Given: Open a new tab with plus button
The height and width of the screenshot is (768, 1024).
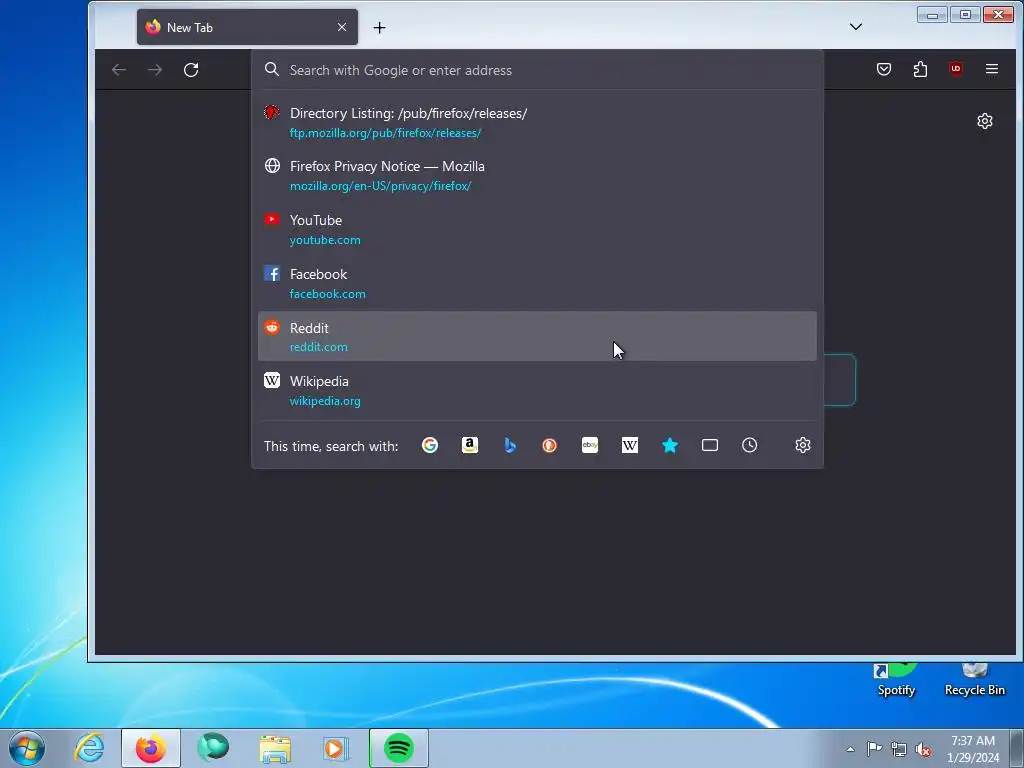Looking at the screenshot, I should click(379, 27).
